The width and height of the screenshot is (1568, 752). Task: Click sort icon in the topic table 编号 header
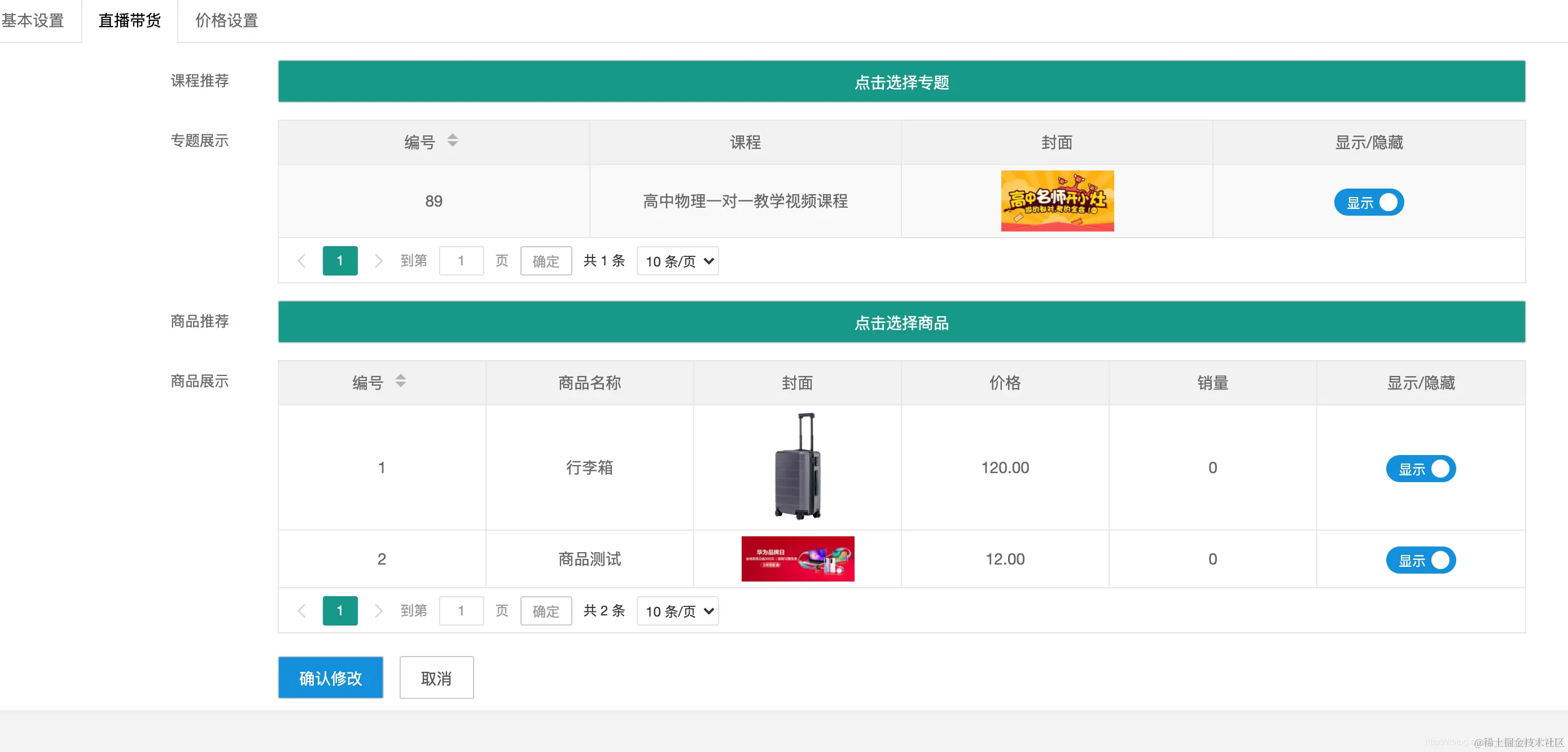(x=452, y=141)
